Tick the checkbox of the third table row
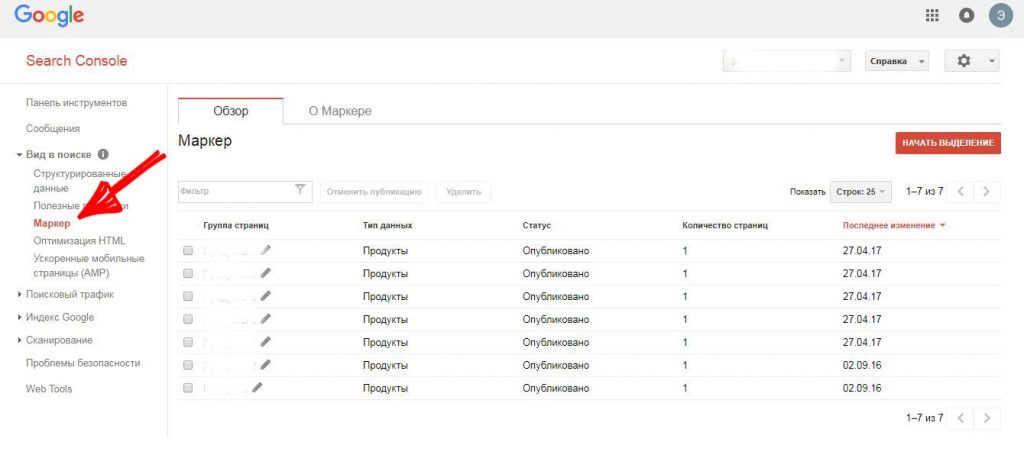Screen dimensions: 1024x471 (x=188, y=297)
